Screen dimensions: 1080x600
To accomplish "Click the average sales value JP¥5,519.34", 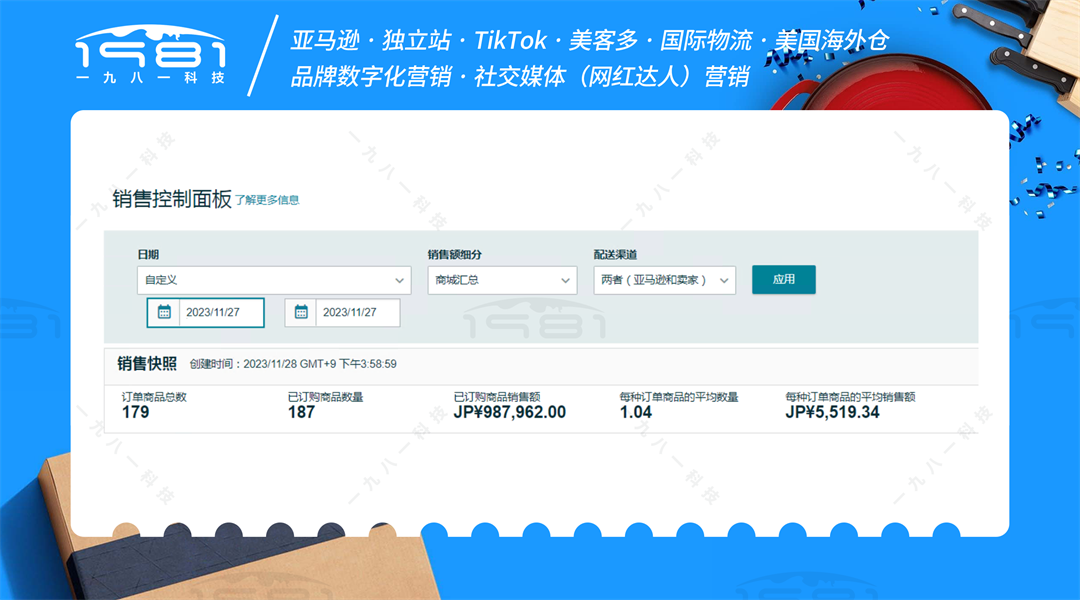I will point(830,411).
